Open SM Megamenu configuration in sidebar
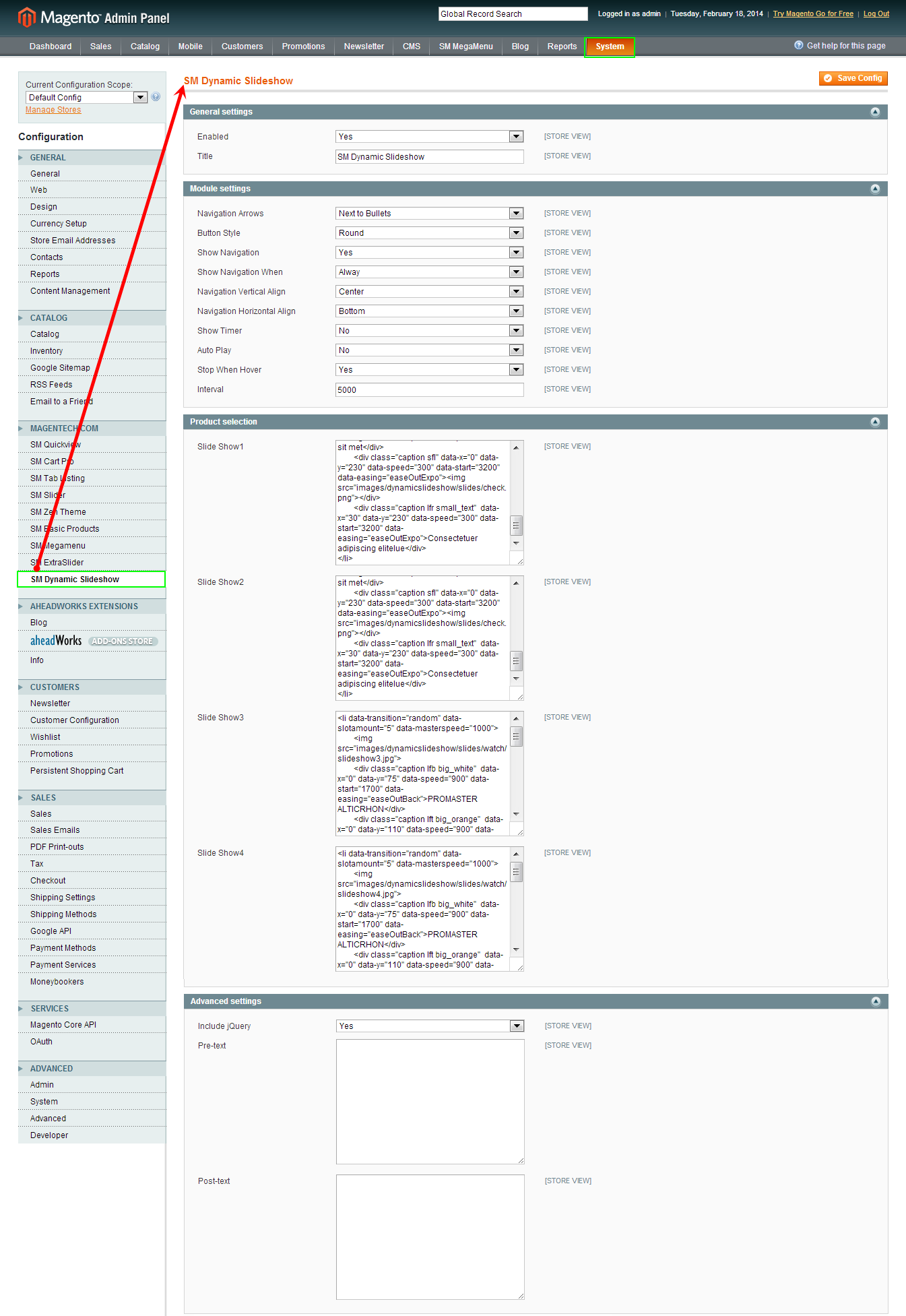The width and height of the screenshot is (906, 1316). 58,546
